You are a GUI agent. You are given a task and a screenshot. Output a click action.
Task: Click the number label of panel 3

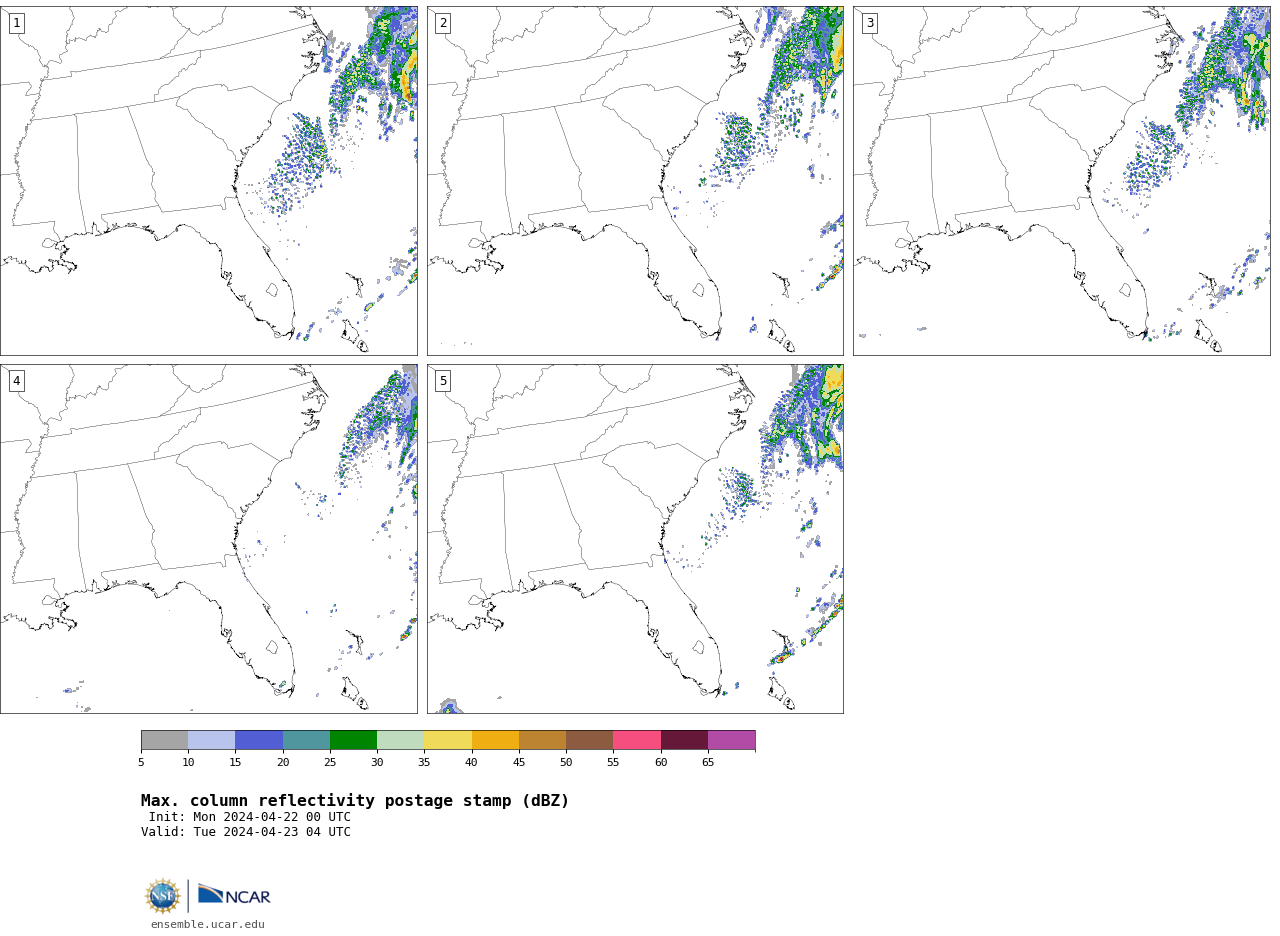pos(870,23)
